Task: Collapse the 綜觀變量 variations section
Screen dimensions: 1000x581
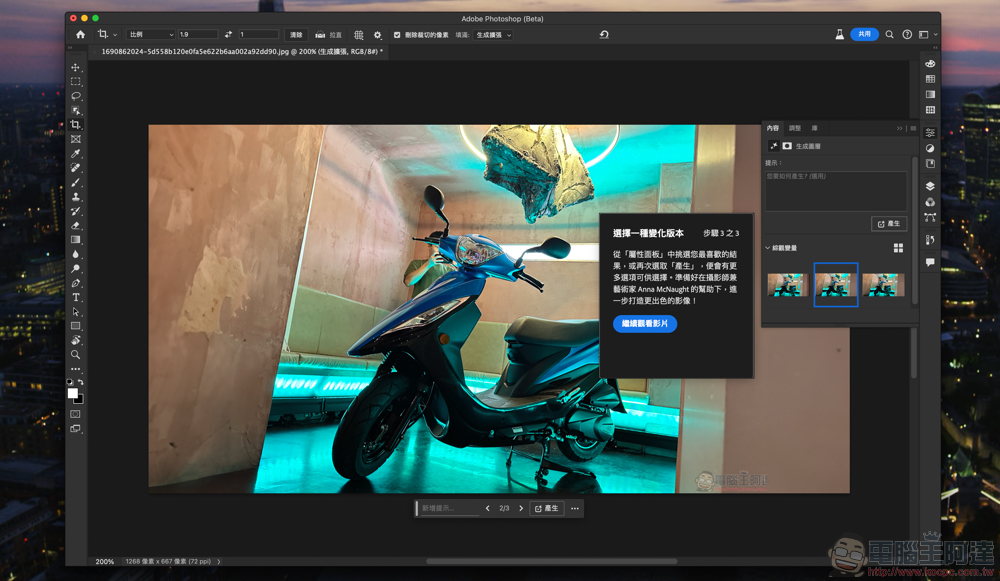Action: (767, 247)
